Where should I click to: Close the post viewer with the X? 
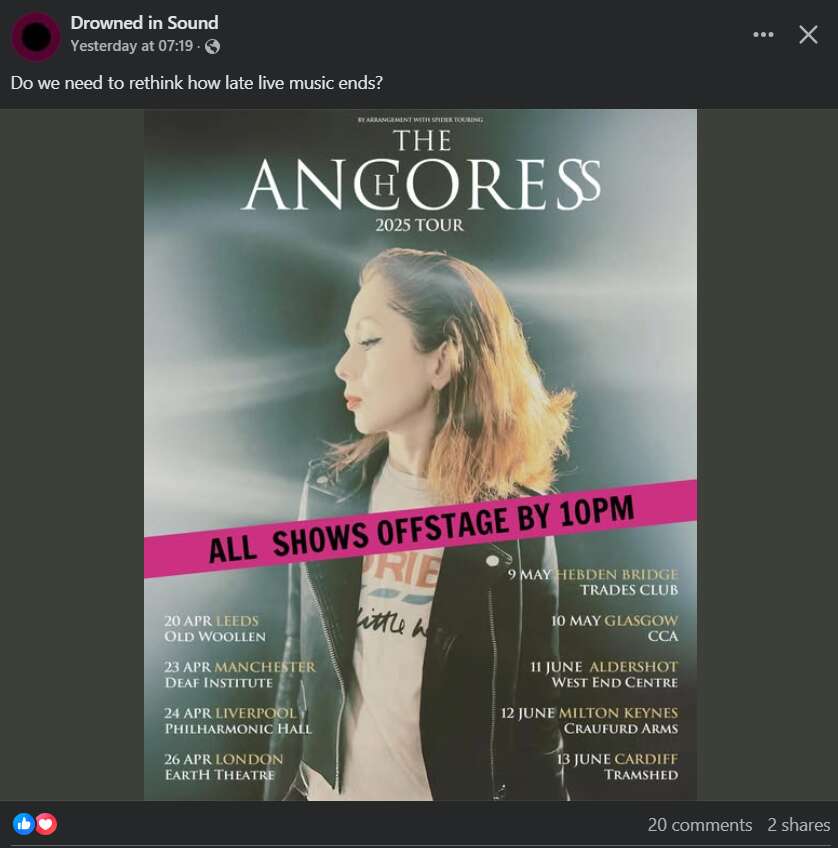pyautogui.click(x=808, y=35)
